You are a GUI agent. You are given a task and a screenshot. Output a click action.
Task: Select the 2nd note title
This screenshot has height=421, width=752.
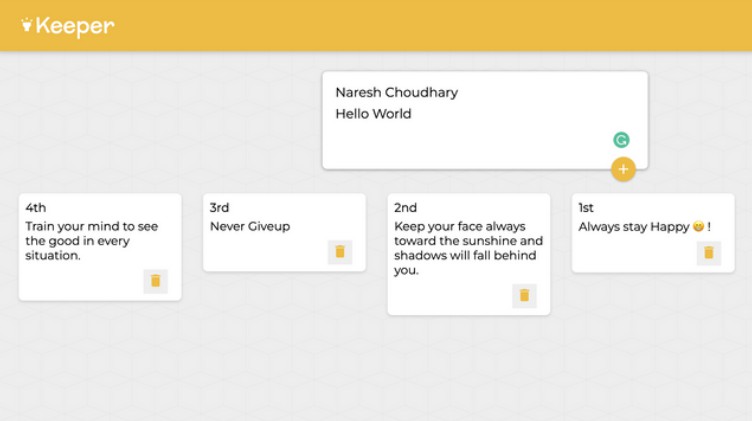[x=405, y=208]
